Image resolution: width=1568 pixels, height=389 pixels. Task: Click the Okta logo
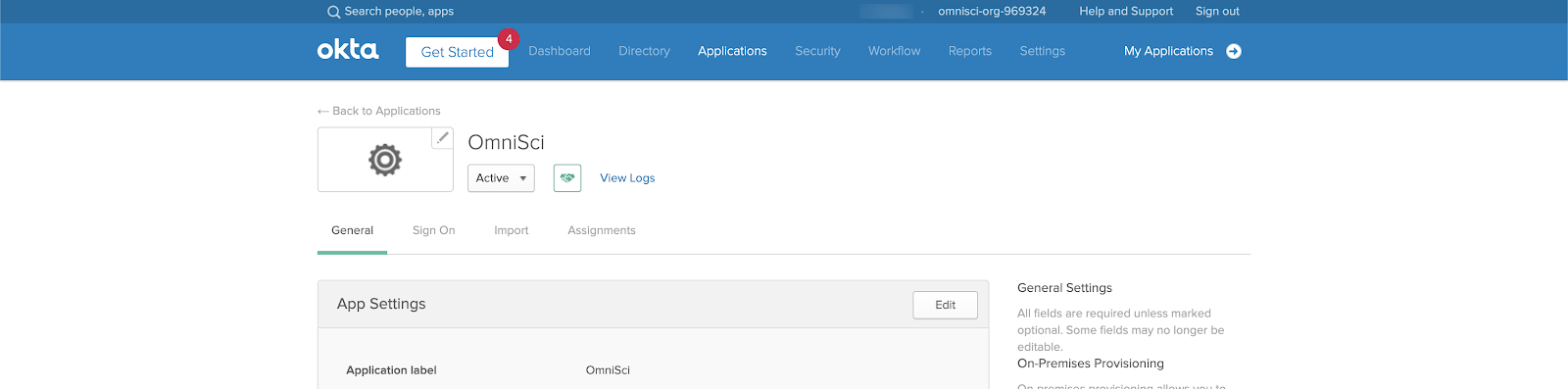pos(348,50)
